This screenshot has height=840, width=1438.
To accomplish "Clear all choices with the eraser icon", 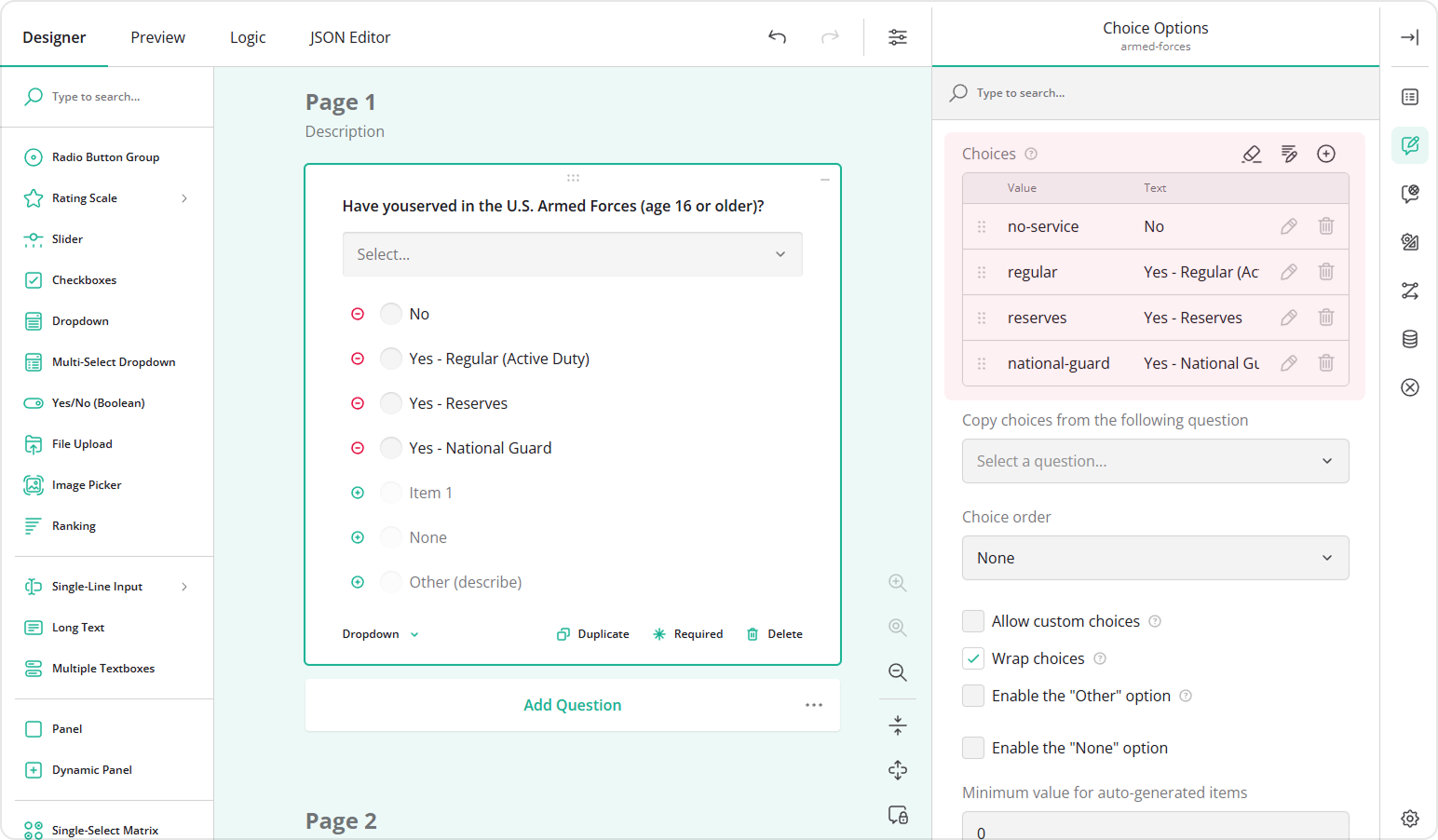I will (x=1252, y=154).
